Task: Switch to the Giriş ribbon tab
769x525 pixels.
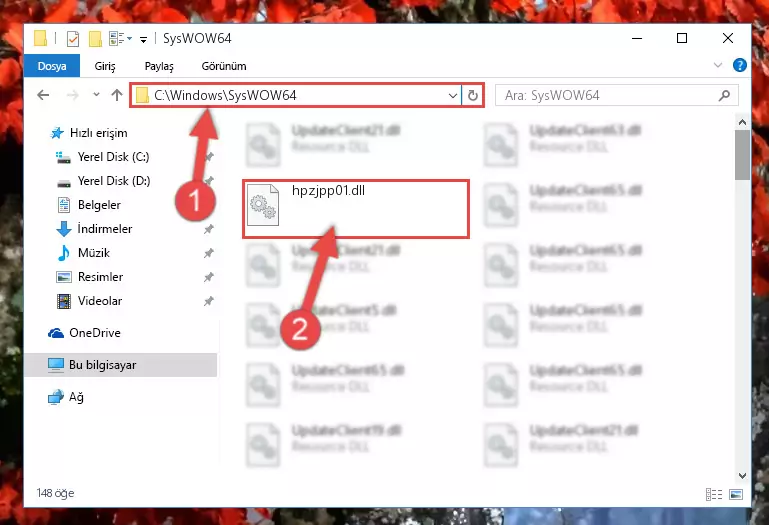Action: coord(105,66)
